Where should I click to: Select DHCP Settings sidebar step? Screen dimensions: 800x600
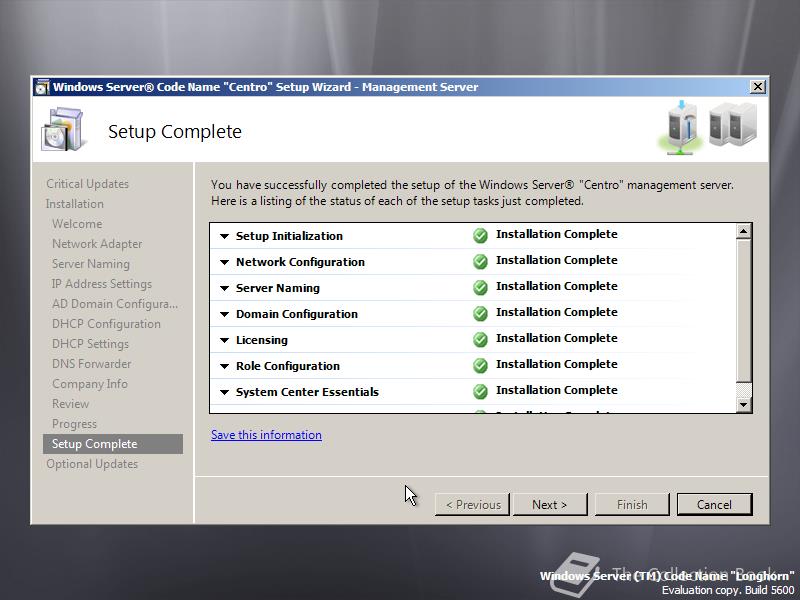point(90,344)
